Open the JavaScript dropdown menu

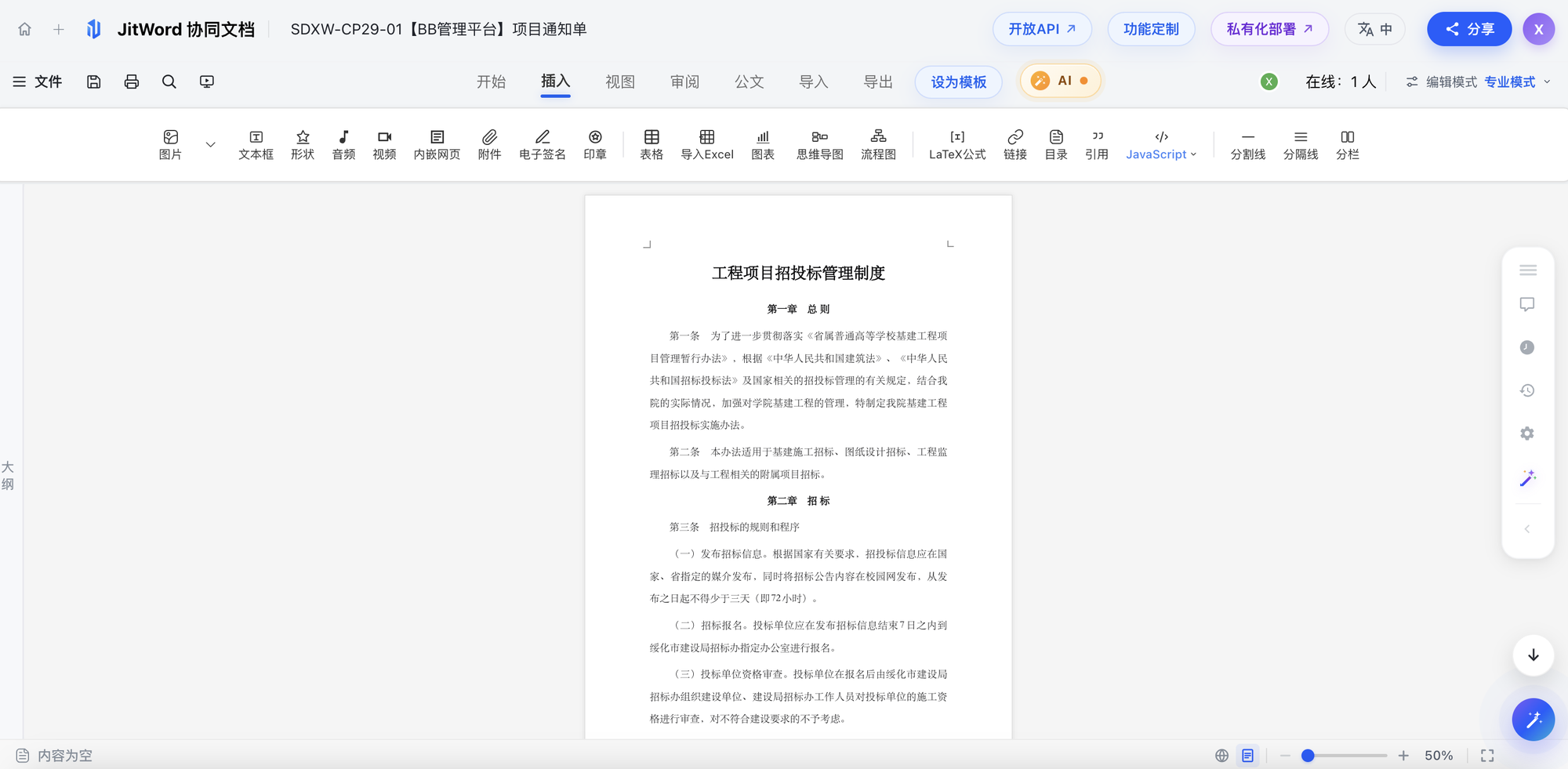(1161, 145)
